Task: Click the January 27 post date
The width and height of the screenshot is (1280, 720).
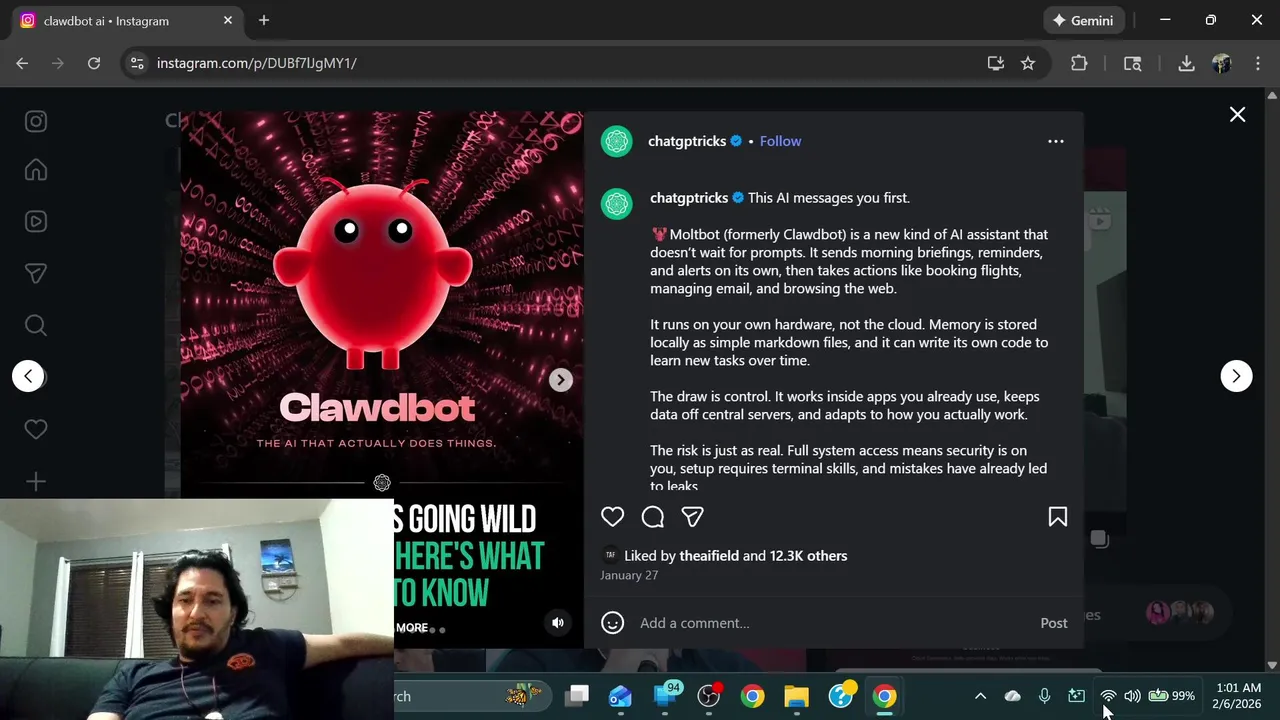Action: (629, 576)
